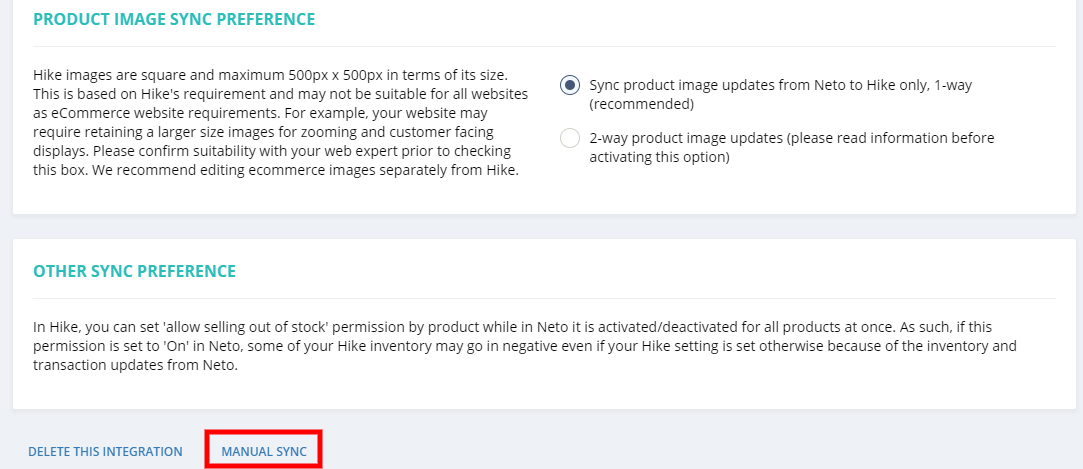Click the divider under Product Image Sync heading
The height and width of the screenshot is (469, 1083).
pyautogui.click(x=544, y=46)
